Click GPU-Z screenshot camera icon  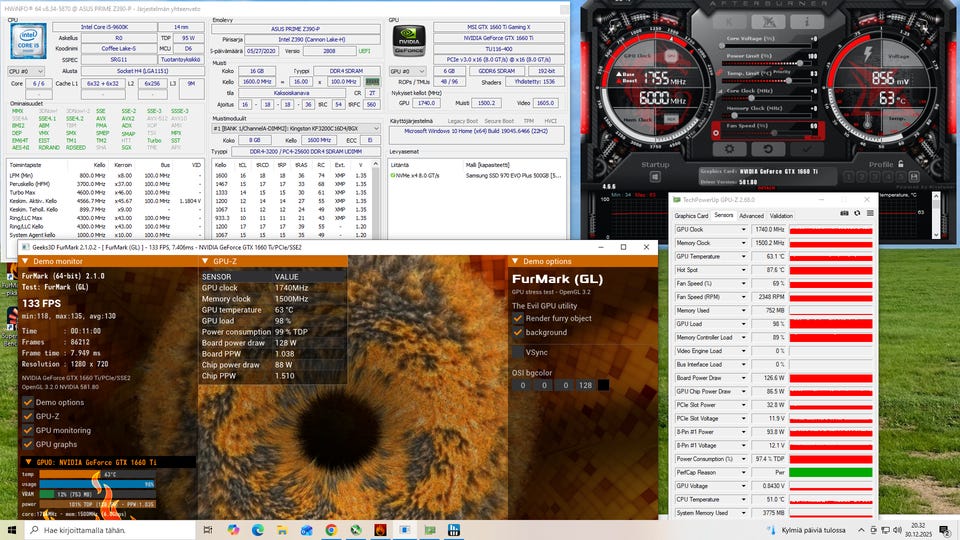pyautogui.click(x=844, y=213)
